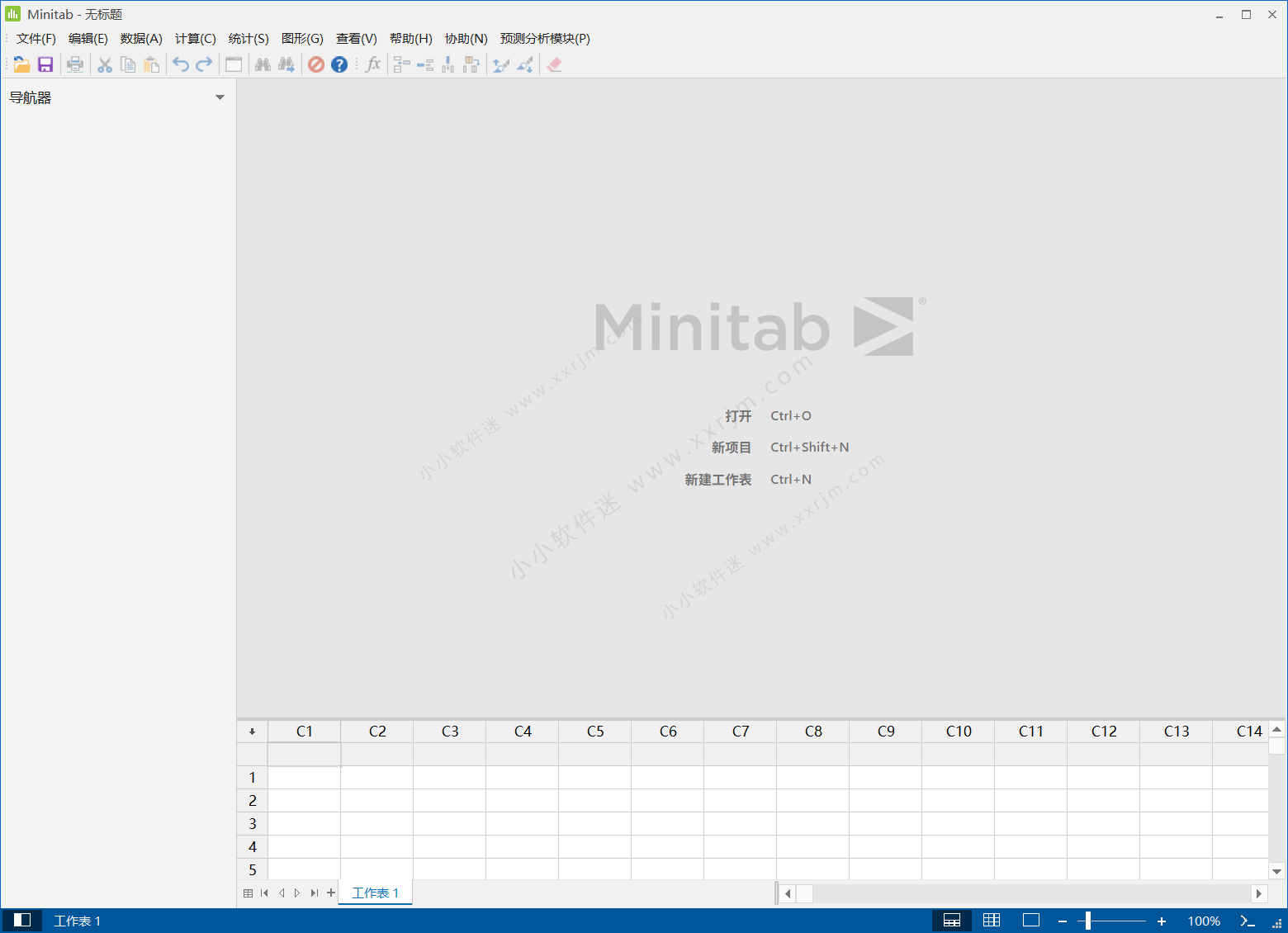Click the Cut scissors icon
The image size is (1288, 933).
pos(105,64)
